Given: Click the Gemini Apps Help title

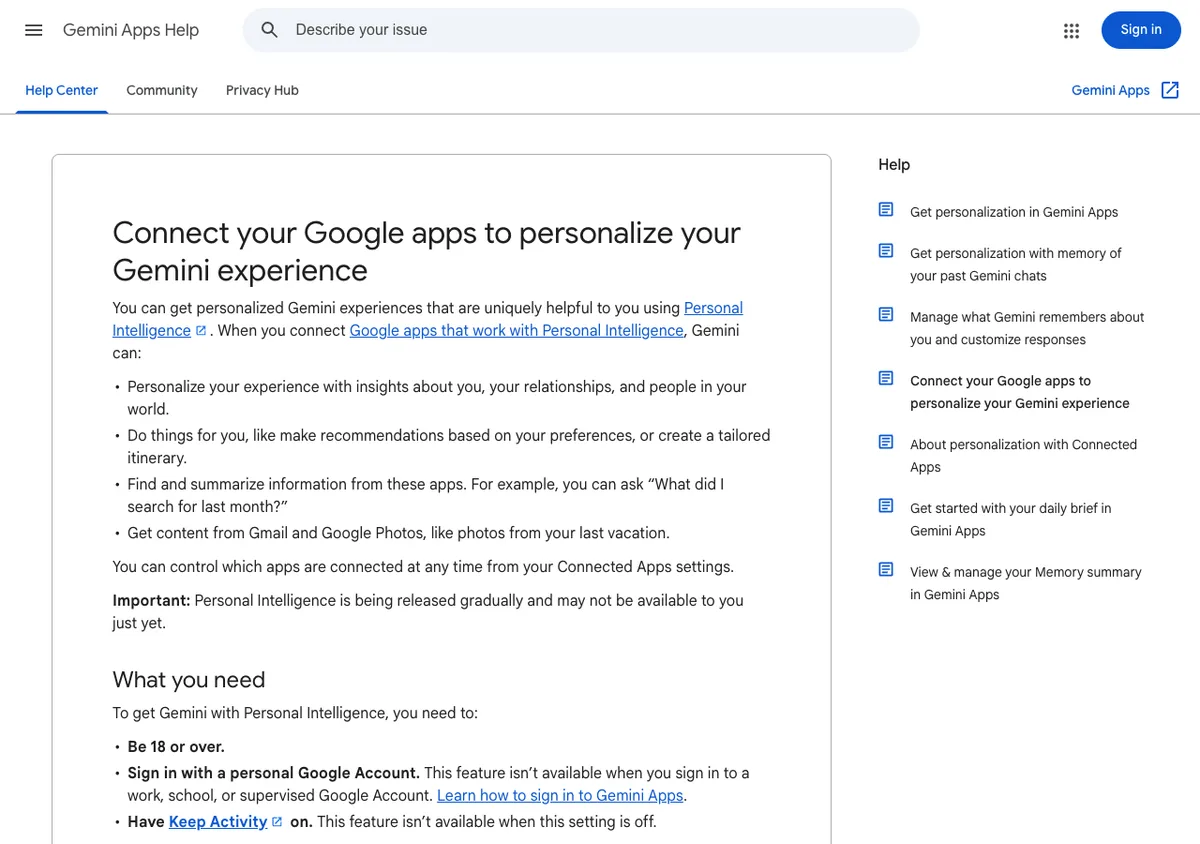Looking at the screenshot, I should 131,30.
